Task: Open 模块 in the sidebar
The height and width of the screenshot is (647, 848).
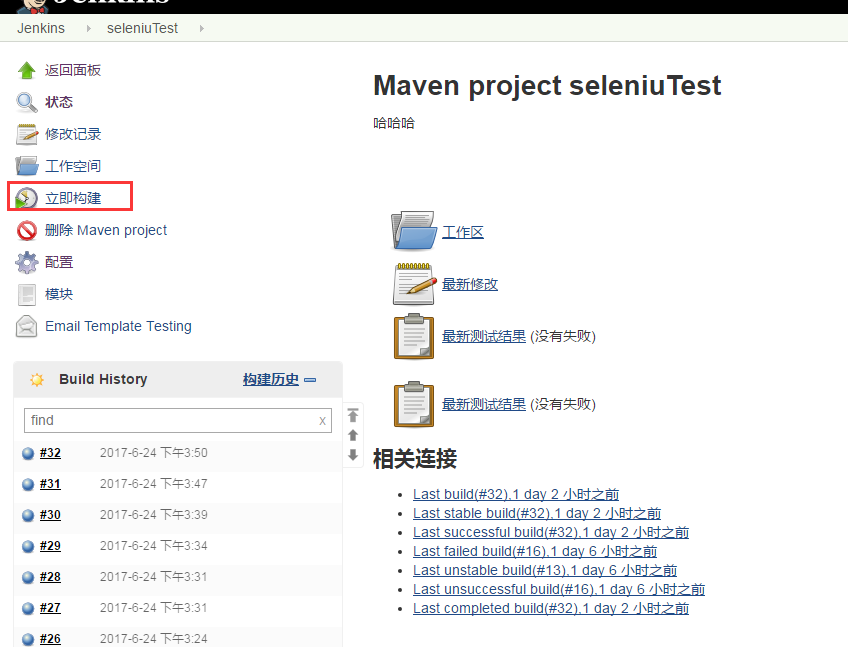Action: coord(59,294)
